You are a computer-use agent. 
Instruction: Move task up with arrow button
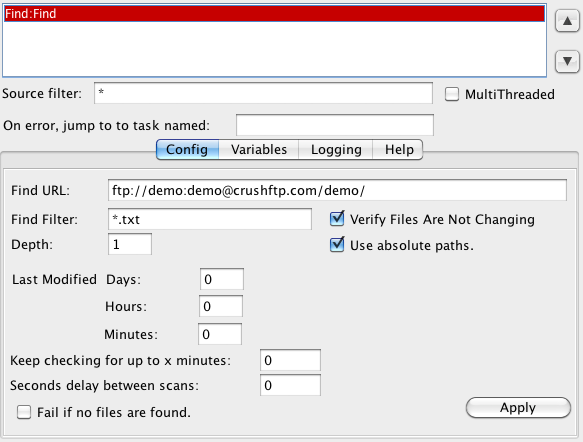click(x=567, y=21)
